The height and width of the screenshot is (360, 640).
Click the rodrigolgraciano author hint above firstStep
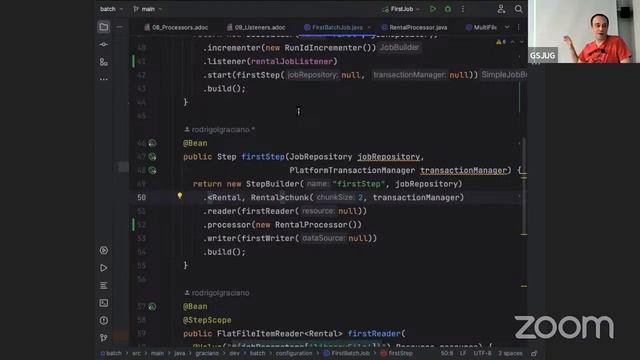pos(220,130)
